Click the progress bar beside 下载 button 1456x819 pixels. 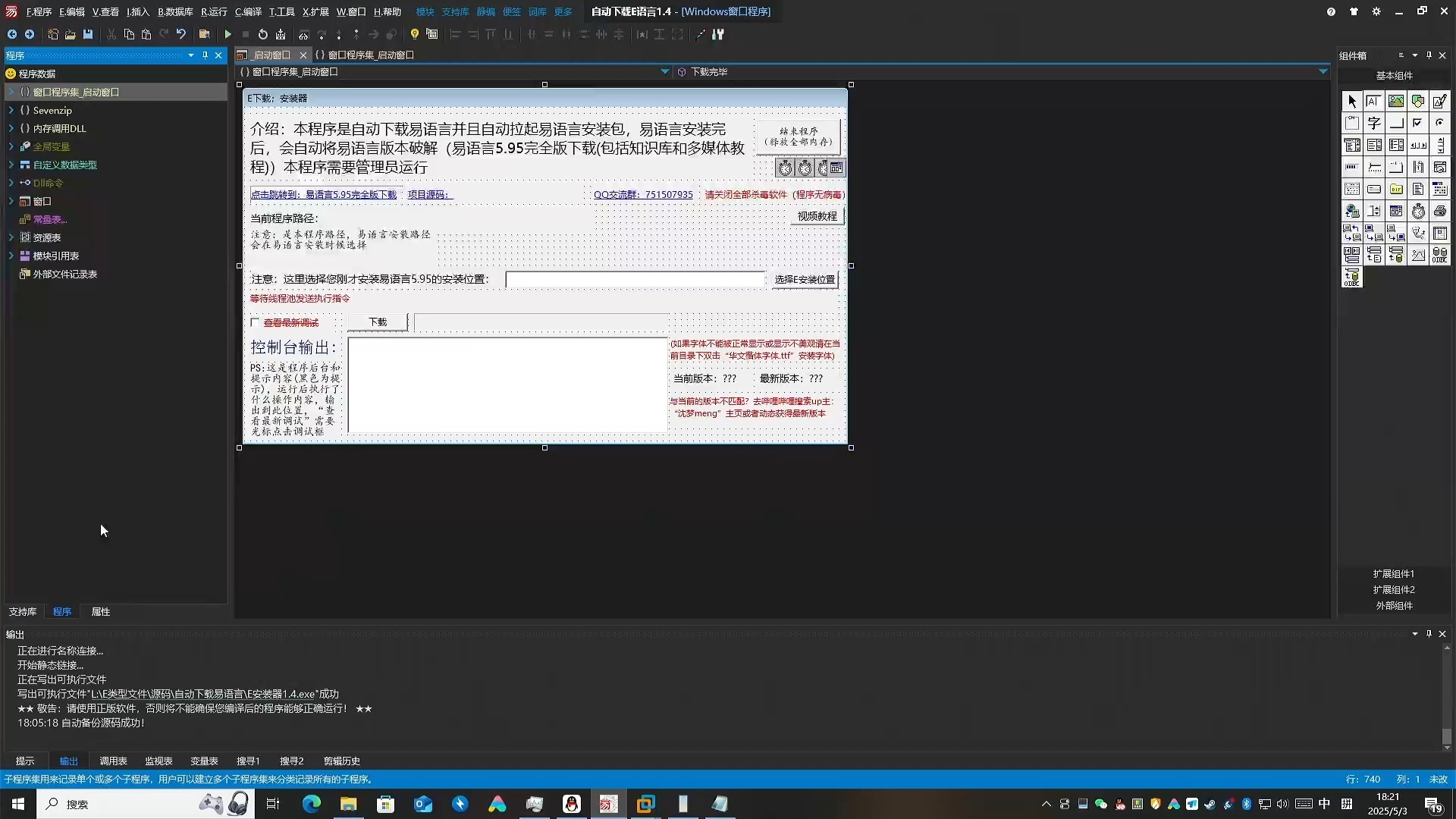point(541,322)
